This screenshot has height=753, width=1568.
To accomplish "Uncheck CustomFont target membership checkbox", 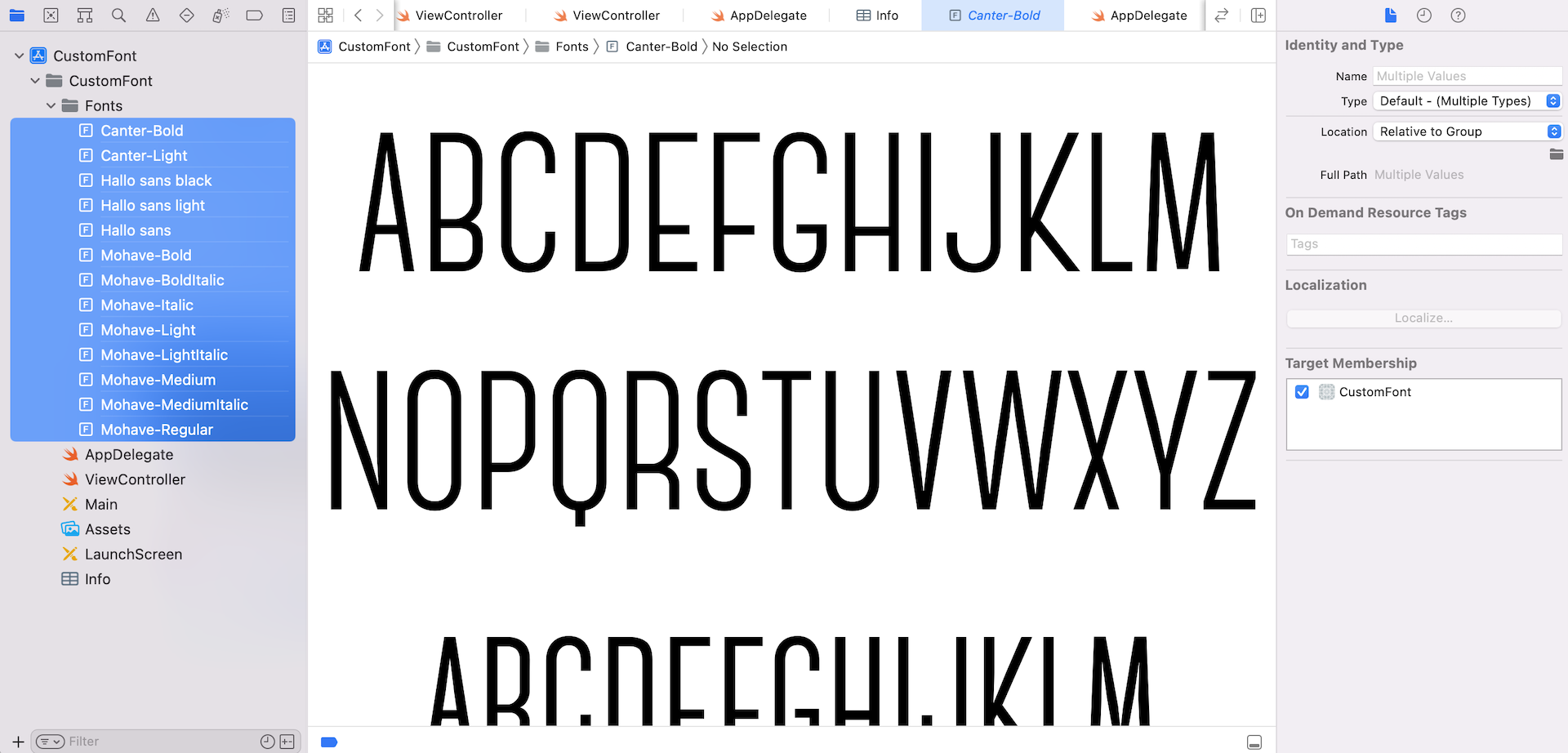I will point(1302,392).
